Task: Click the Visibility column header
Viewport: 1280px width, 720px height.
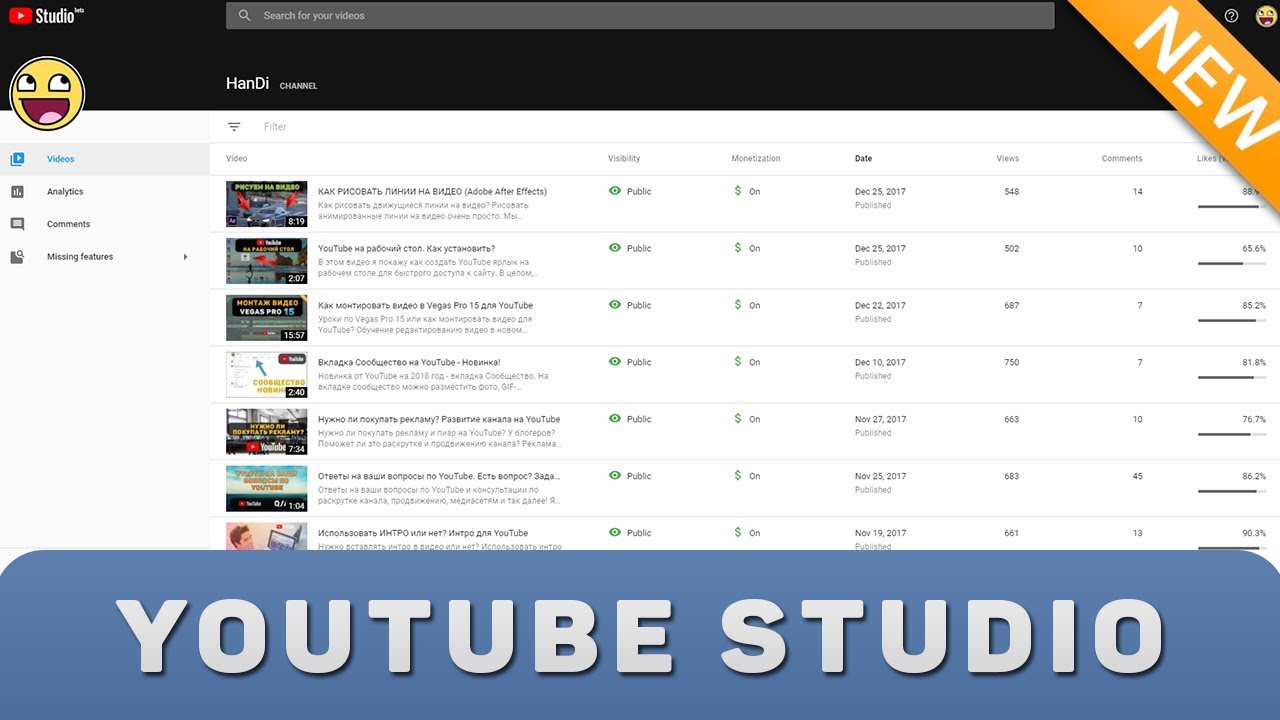Action: pos(624,159)
